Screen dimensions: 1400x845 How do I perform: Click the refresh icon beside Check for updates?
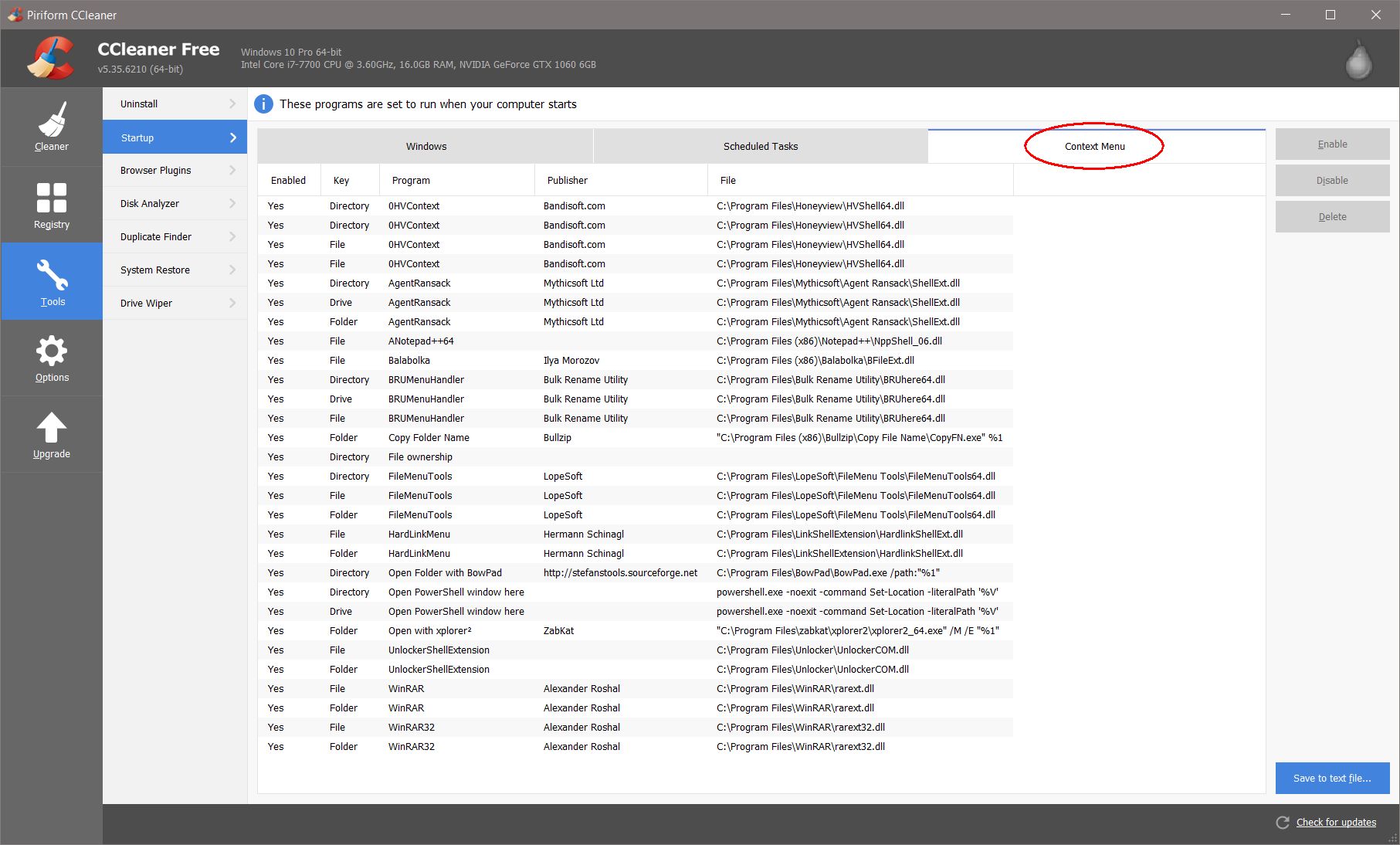(x=1283, y=823)
